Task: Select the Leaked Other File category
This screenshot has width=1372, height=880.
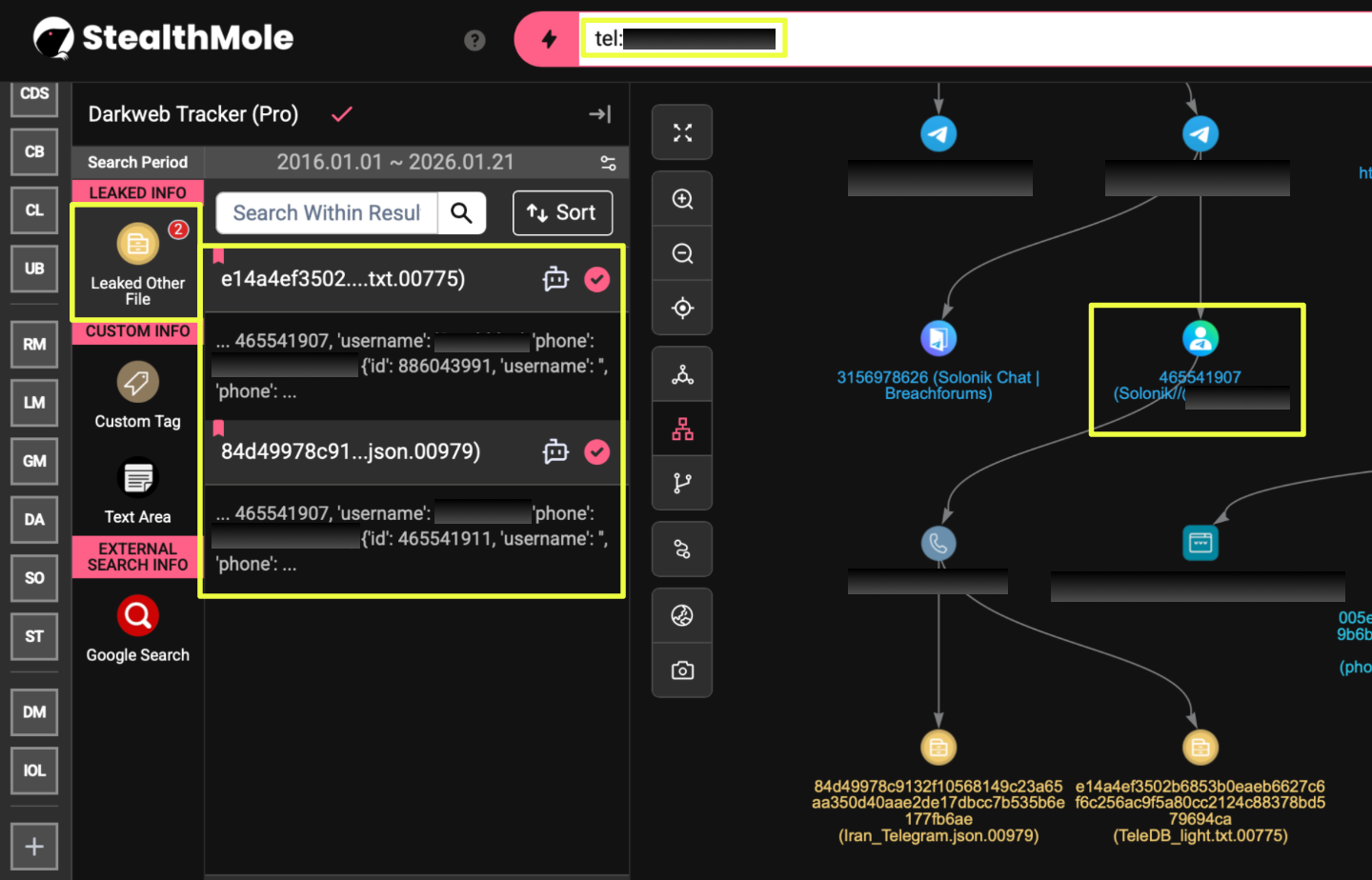Action: click(137, 262)
